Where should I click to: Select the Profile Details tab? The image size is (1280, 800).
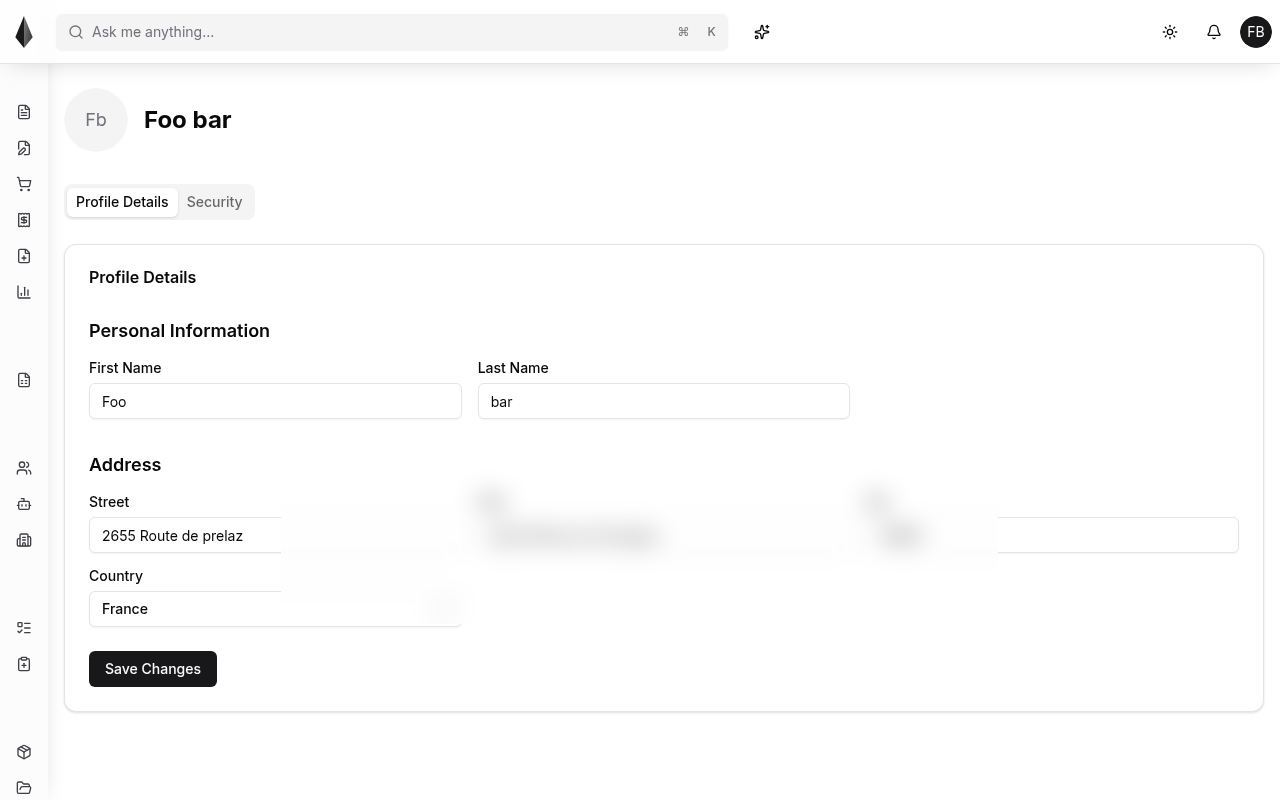[x=122, y=202]
